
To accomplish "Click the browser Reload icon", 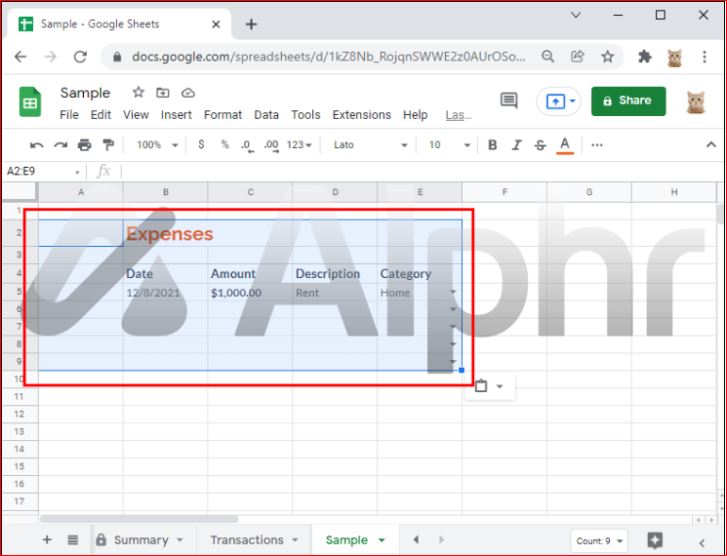I will tap(80, 57).
